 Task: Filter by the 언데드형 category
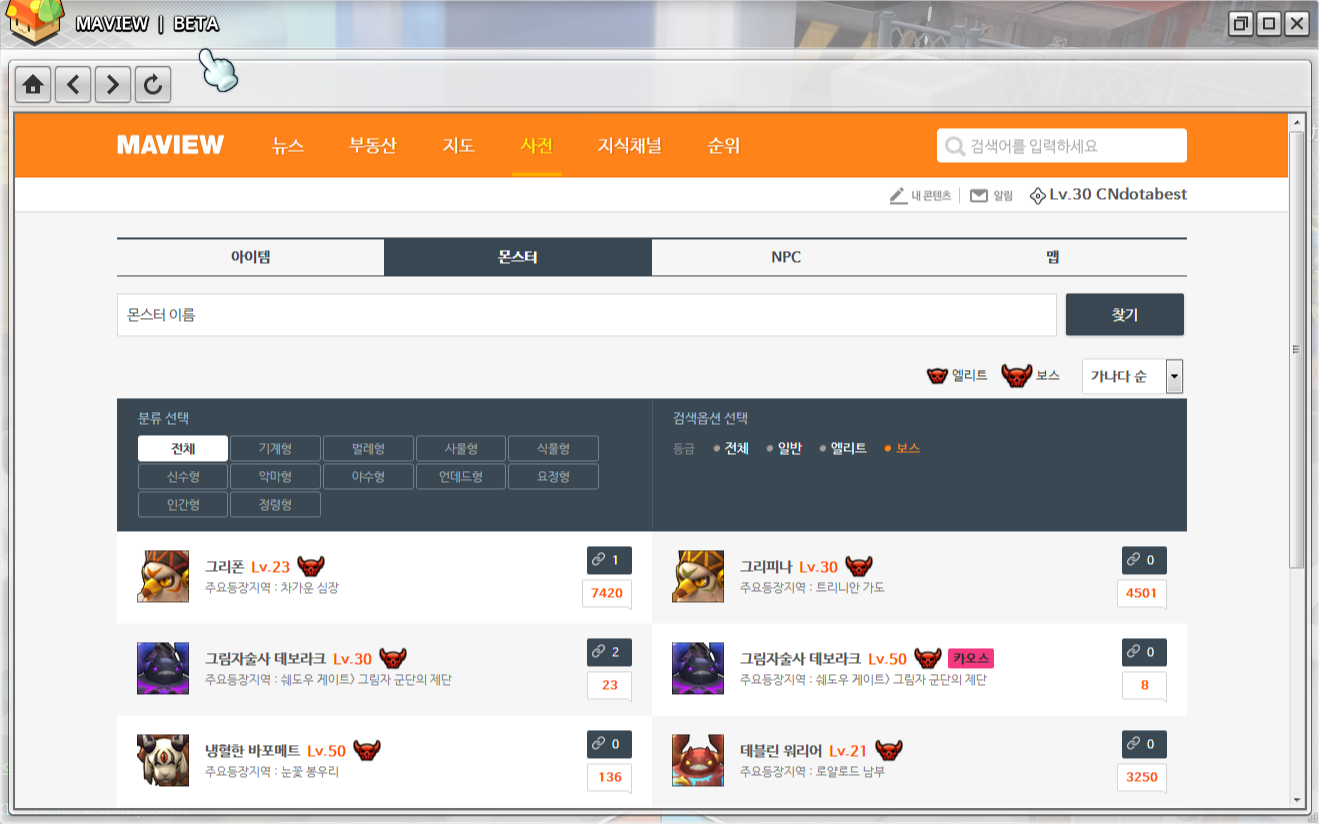460,477
